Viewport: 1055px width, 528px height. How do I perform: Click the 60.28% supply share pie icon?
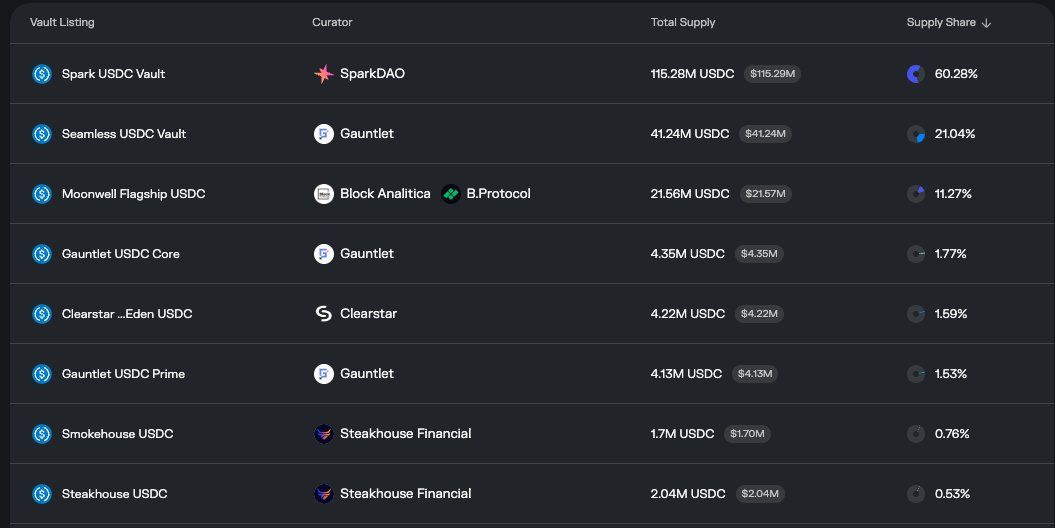point(916,74)
